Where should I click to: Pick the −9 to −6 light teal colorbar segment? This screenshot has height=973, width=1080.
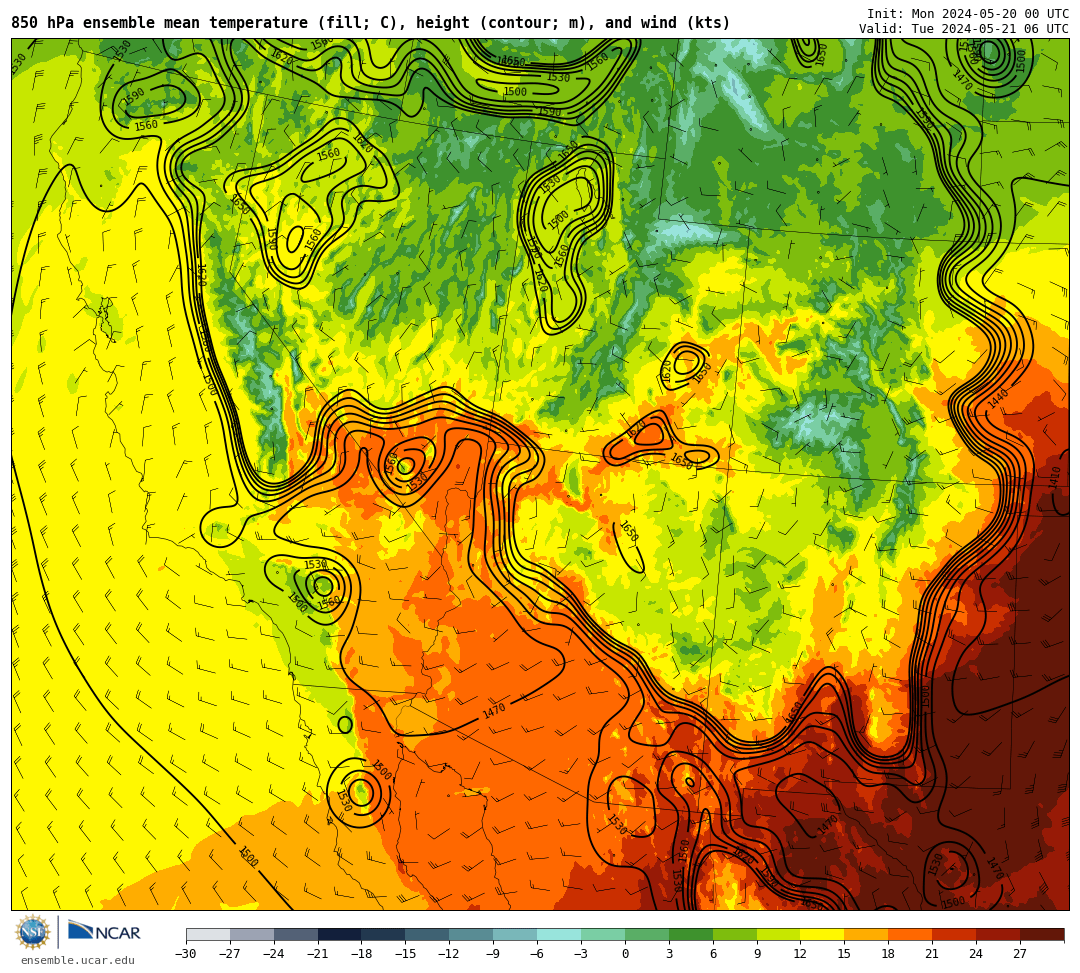(515, 934)
